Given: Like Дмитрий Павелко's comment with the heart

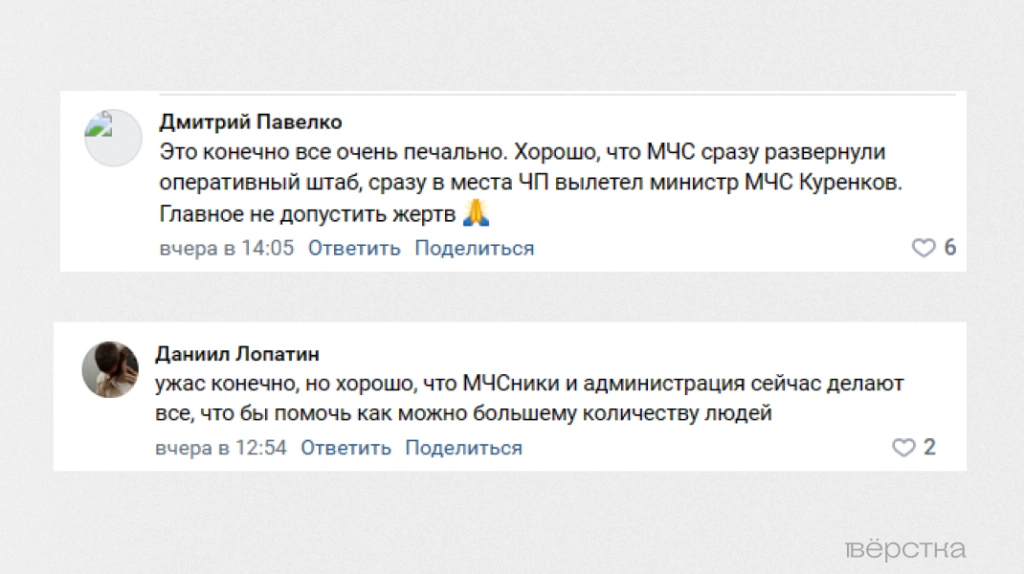Looking at the screenshot, I should 923,248.
